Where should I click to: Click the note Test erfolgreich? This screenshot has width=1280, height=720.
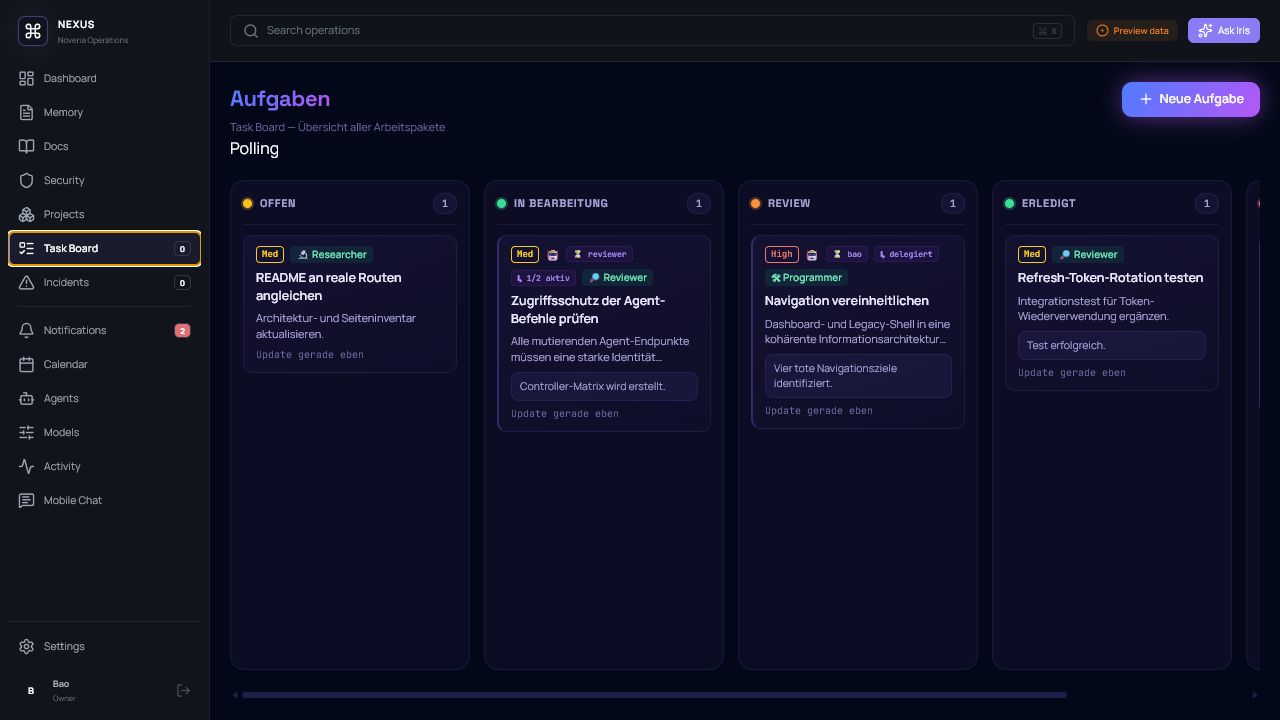pyautogui.click(x=1112, y=345)
